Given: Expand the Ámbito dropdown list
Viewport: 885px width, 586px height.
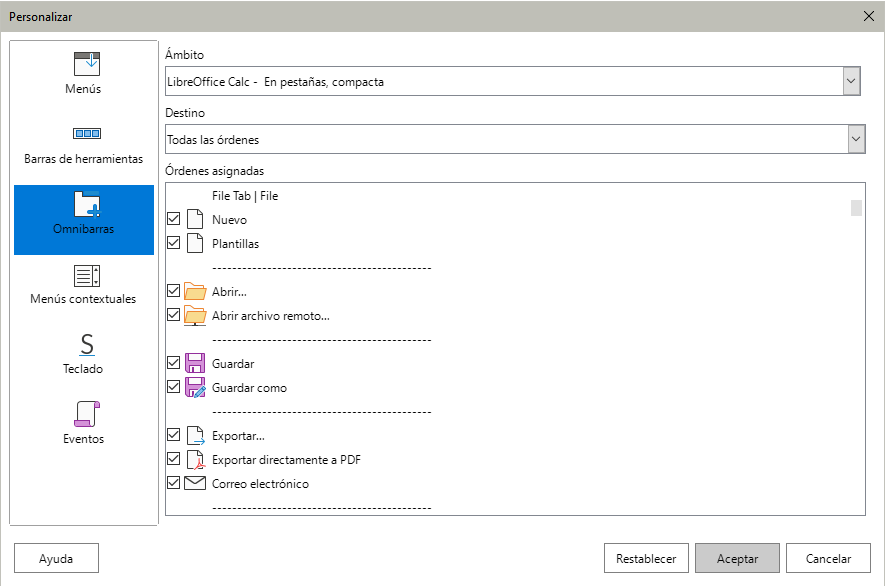Looking at the screenshot, I should (x=851, y=81).
